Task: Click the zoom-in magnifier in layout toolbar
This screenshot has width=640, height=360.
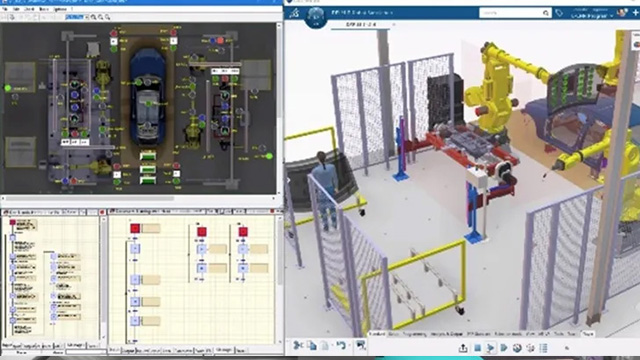Action: 93,17
